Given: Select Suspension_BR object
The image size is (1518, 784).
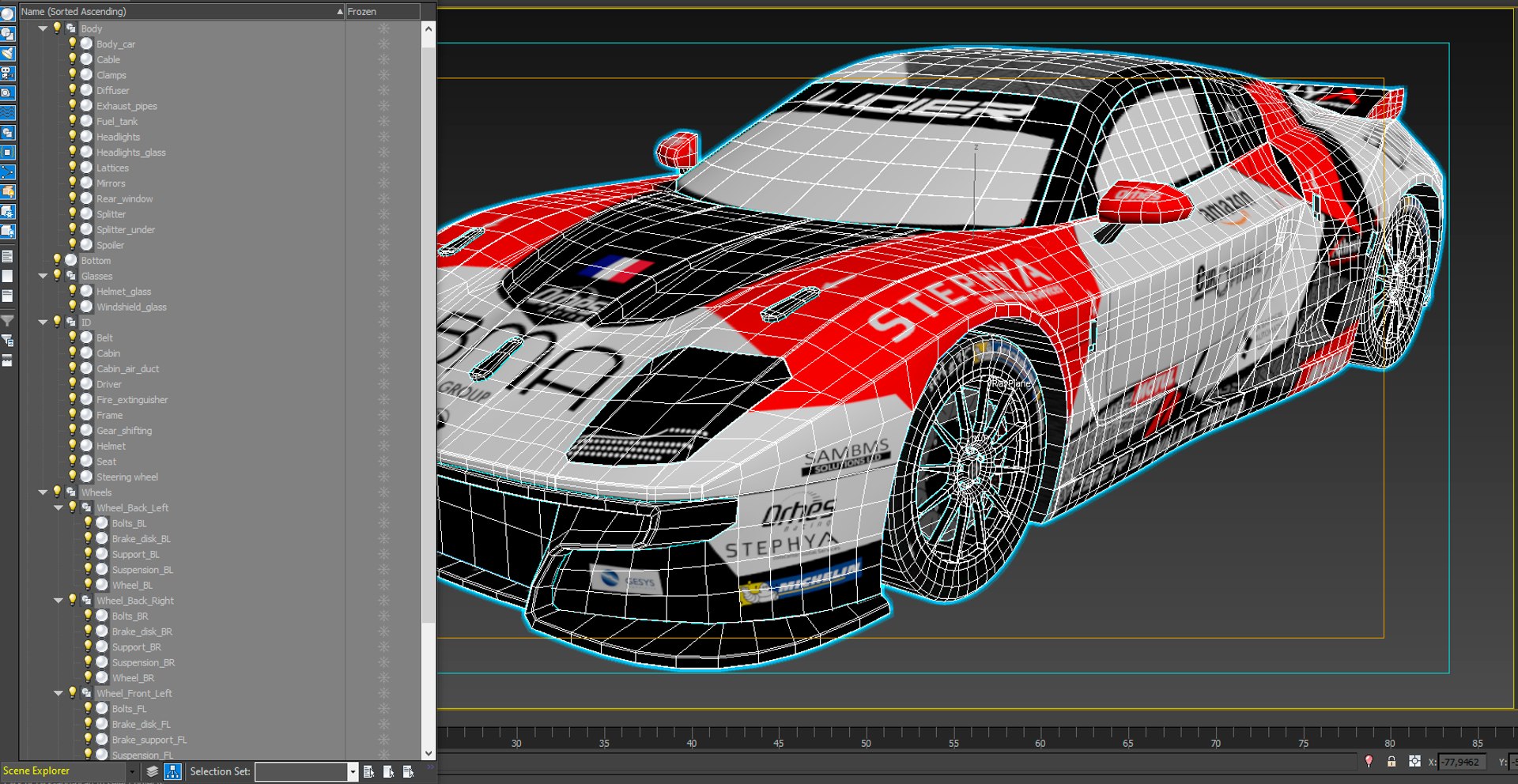Looking at the screenshot, I should 143,662.
